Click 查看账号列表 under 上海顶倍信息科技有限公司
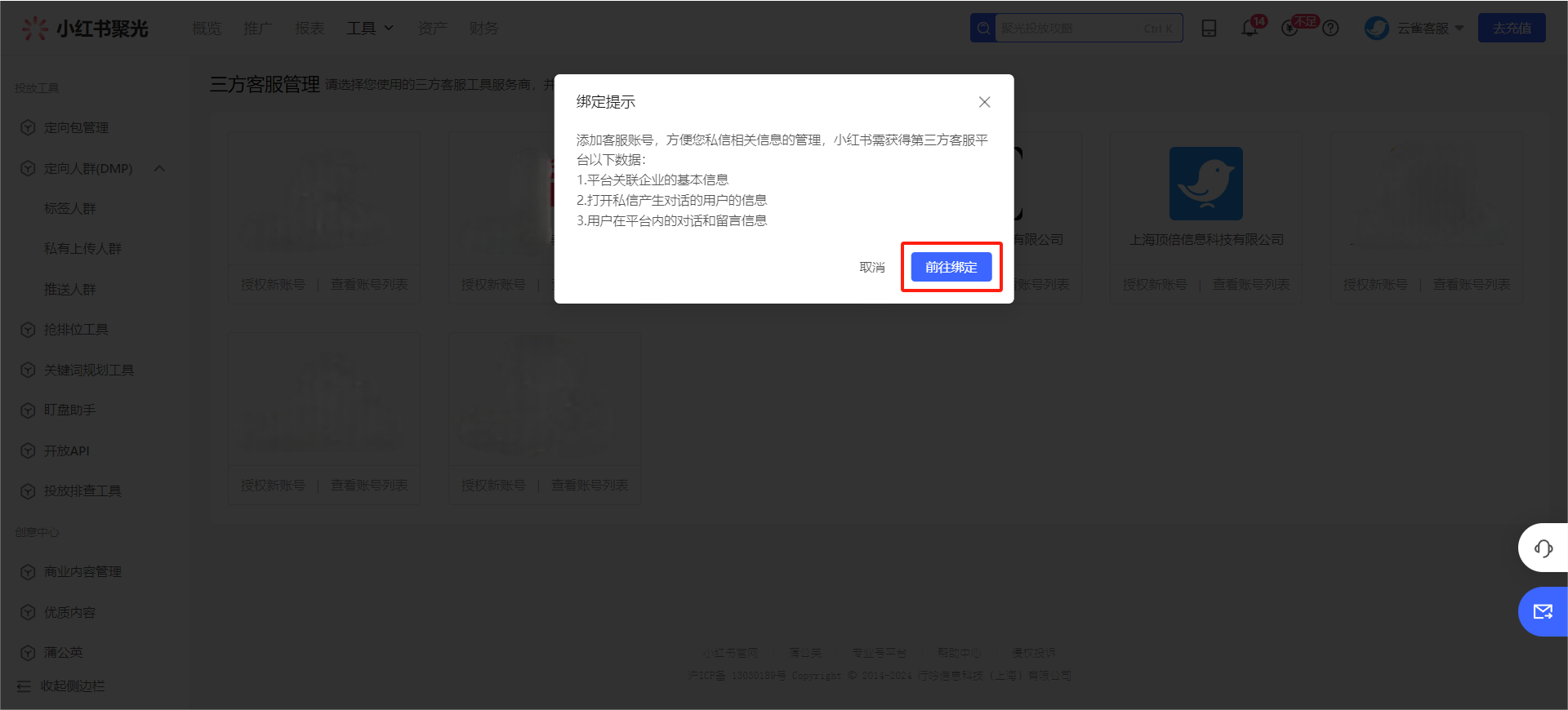This screenshot has width=1568, height=710. click(1251, 284)
